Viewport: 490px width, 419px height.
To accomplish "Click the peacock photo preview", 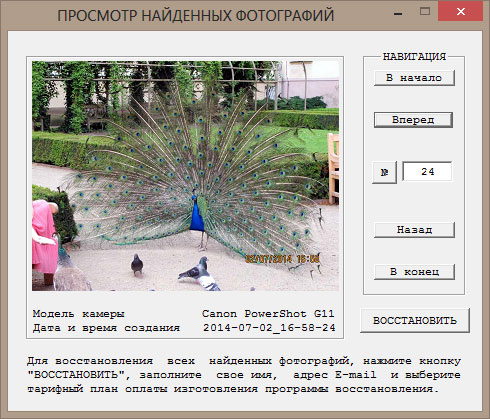I will click(x=185, y=176).
